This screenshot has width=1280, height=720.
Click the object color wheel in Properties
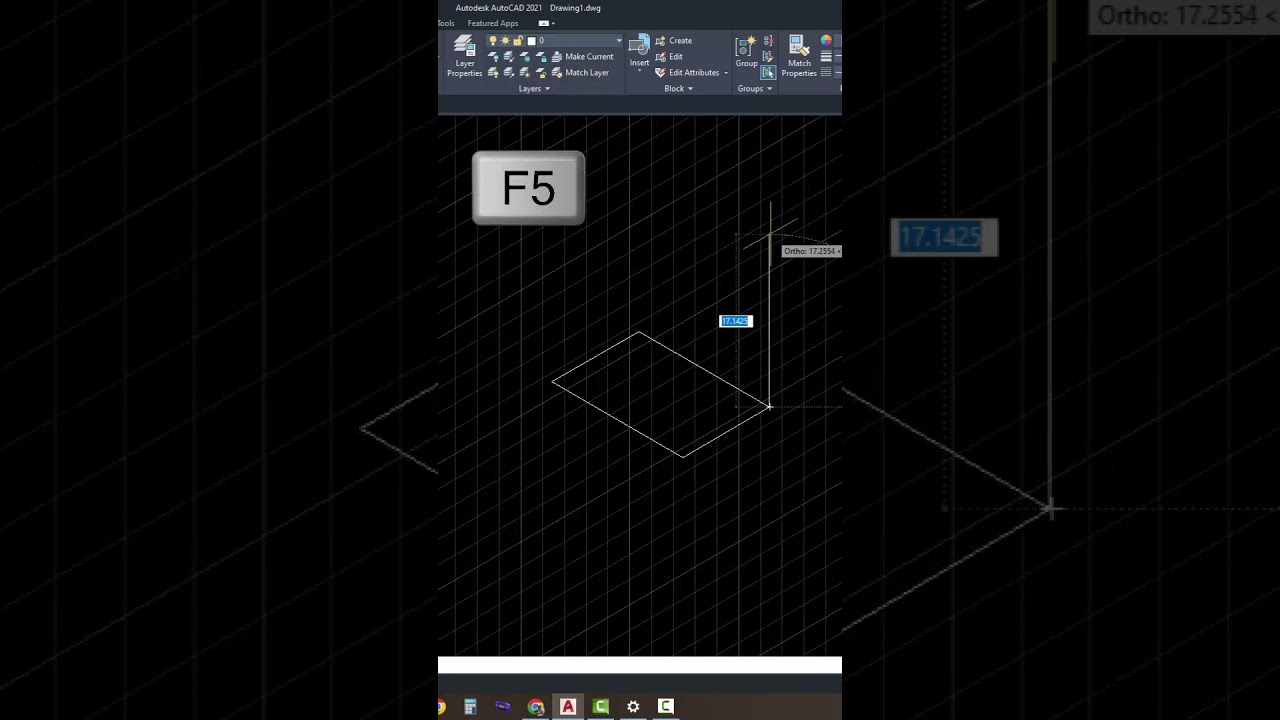coord(826,41)
